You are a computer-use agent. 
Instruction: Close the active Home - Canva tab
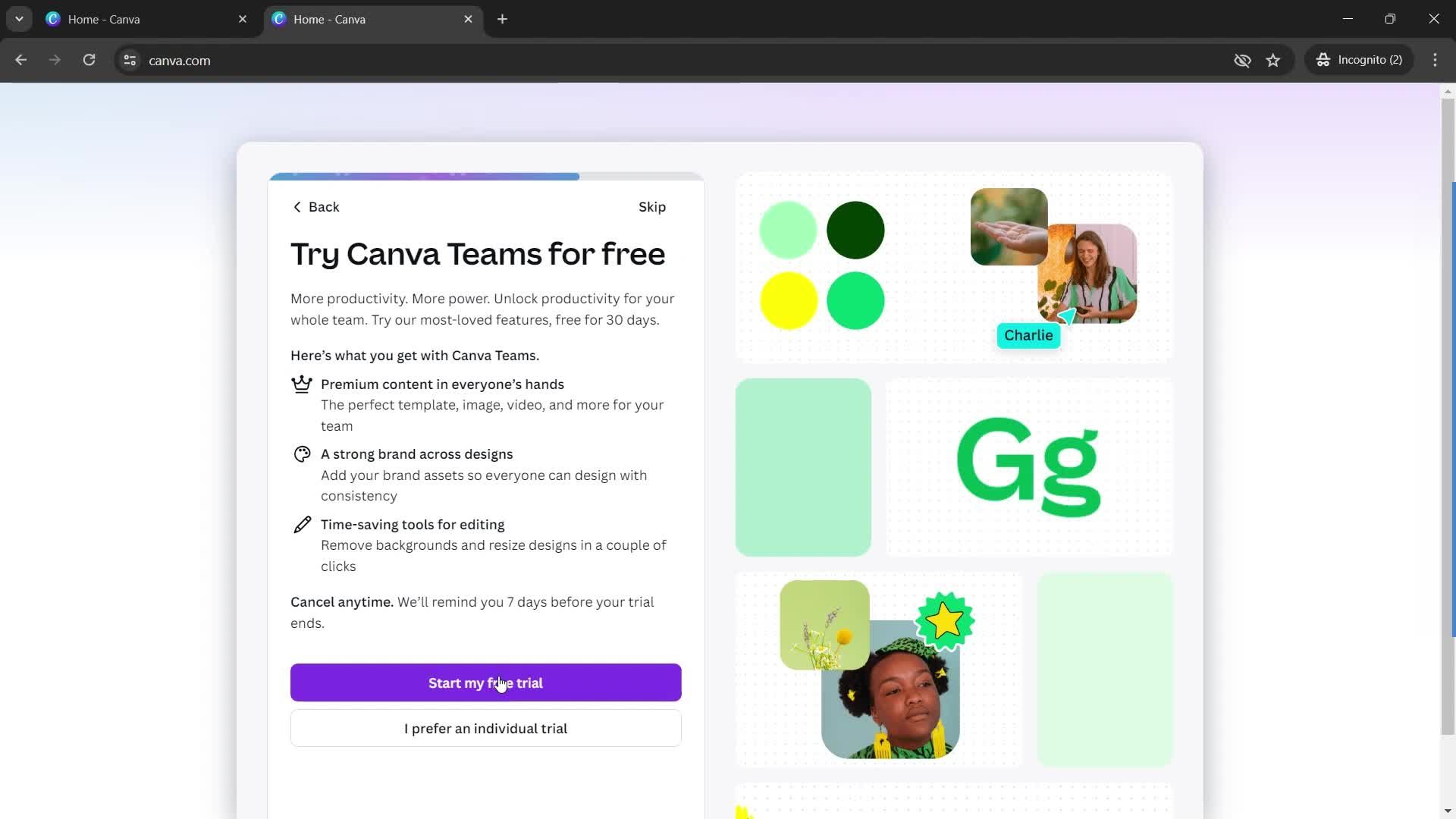tap(468, 19)
